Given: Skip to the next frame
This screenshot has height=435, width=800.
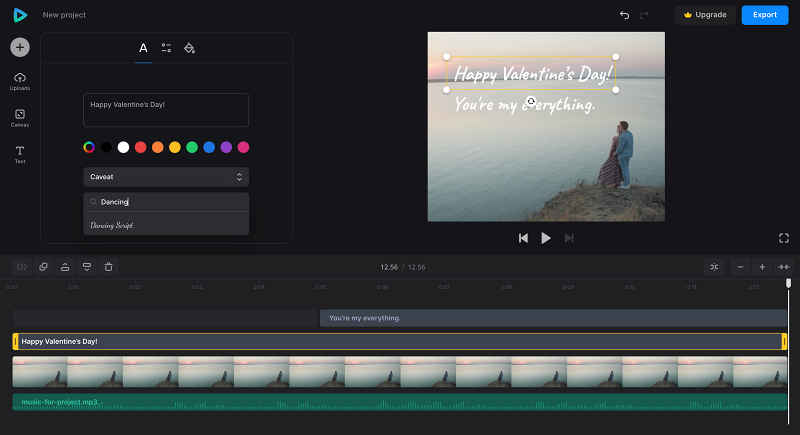Looking at the screenshot, I should [569, 238].
